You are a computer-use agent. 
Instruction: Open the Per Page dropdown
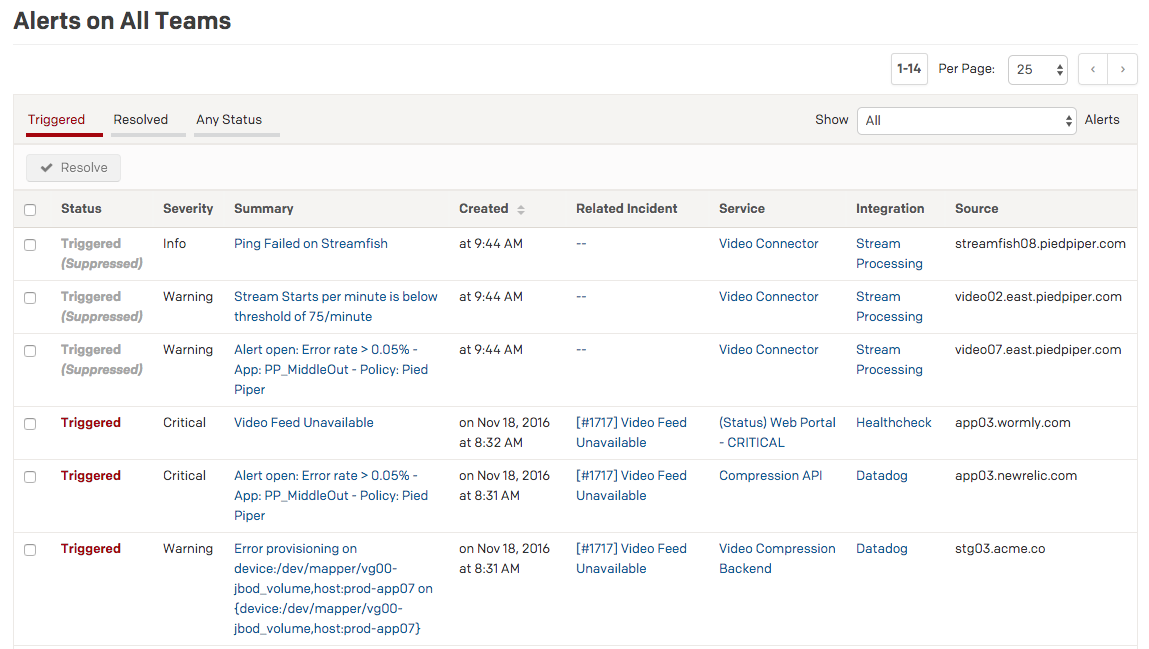click(1037, 70)
